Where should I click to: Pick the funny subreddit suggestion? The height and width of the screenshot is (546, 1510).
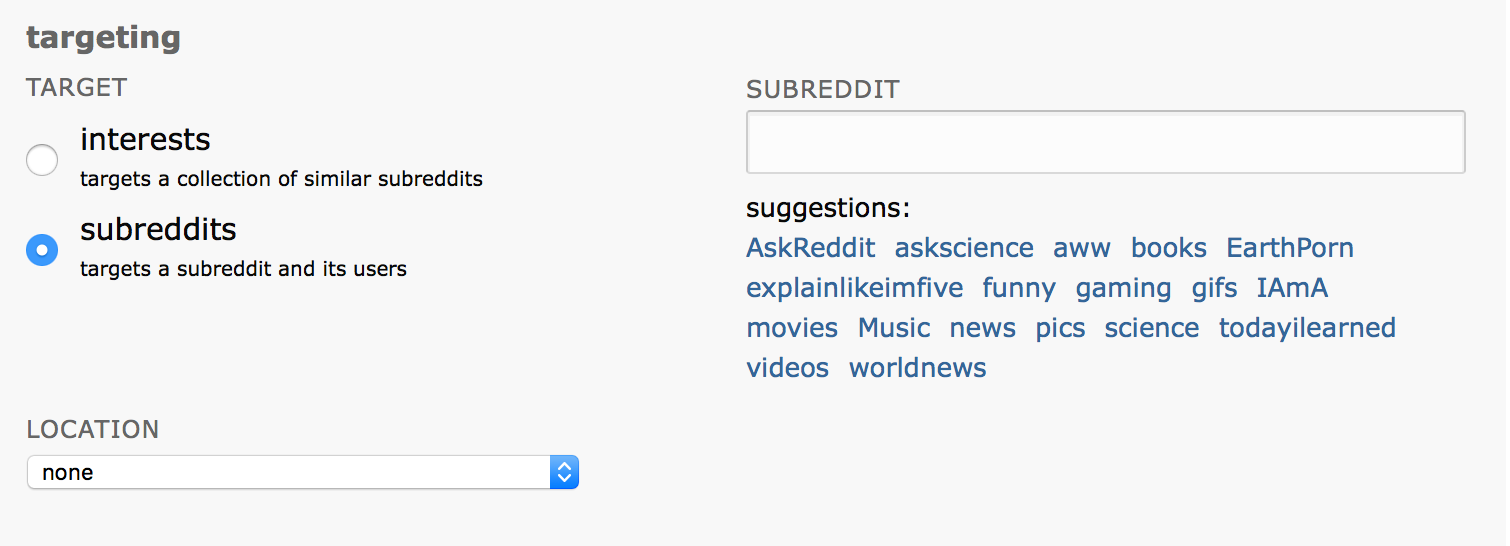[1019, 288]
